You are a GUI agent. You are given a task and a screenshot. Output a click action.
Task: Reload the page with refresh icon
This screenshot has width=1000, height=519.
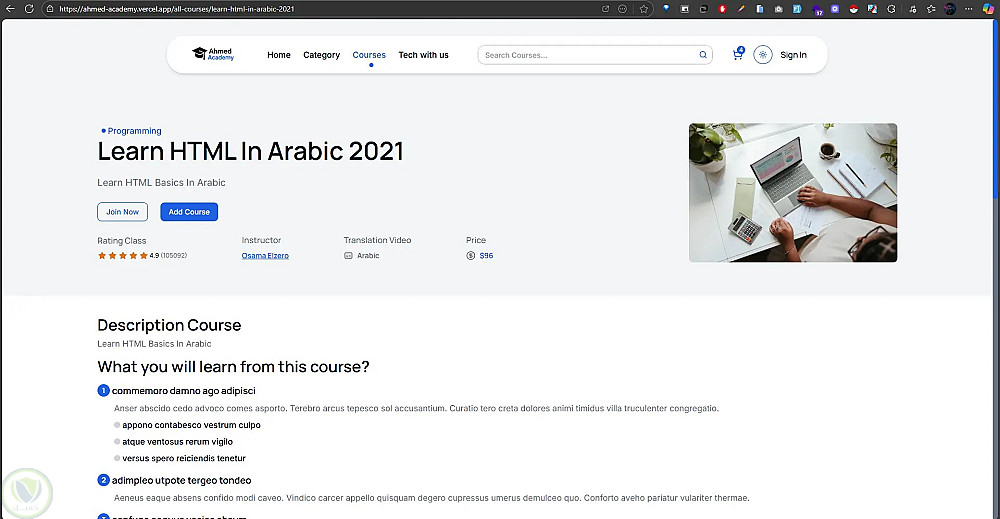point(29,9)
